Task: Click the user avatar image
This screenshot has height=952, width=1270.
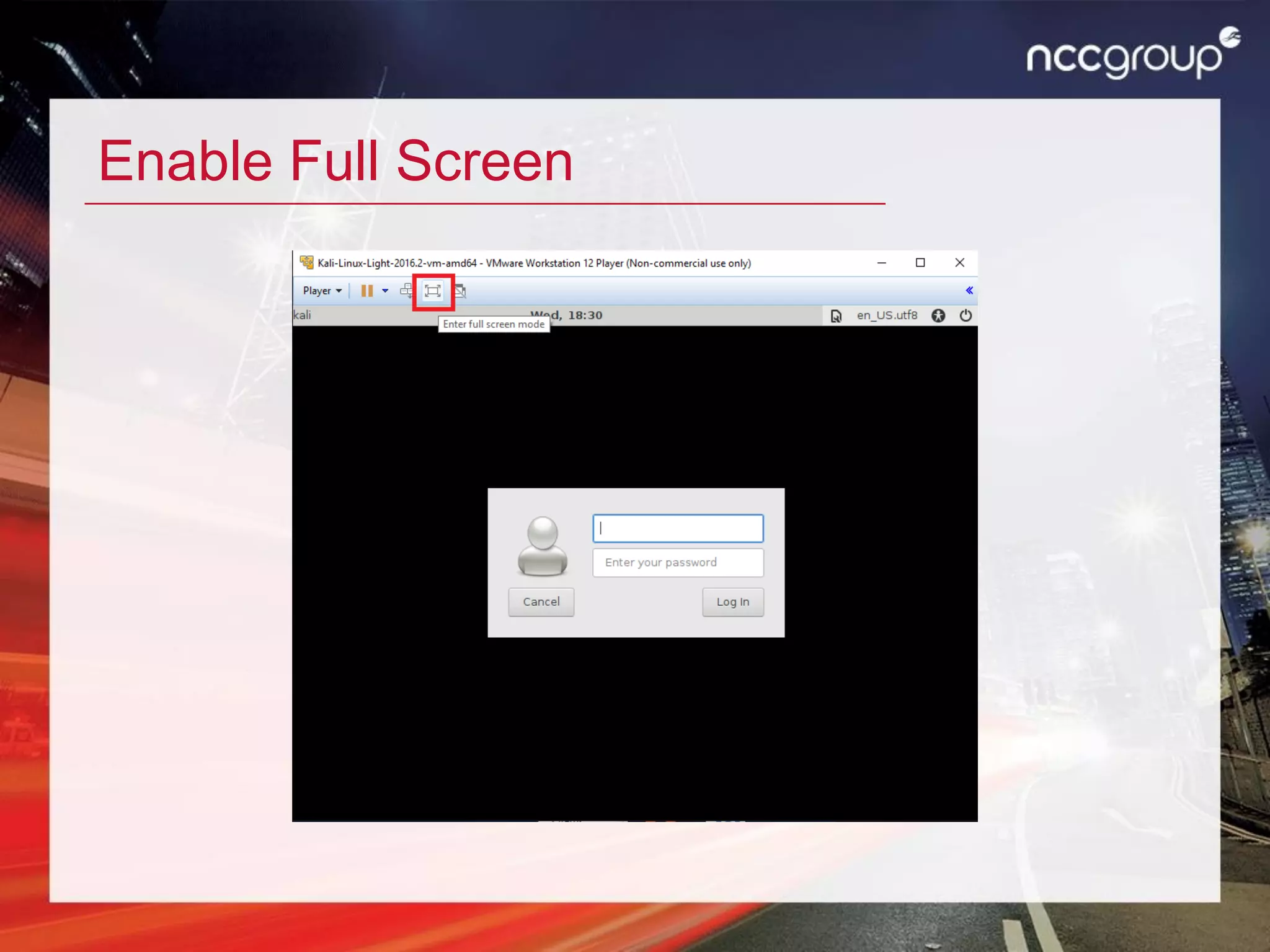Action: [x=543, y=545]
